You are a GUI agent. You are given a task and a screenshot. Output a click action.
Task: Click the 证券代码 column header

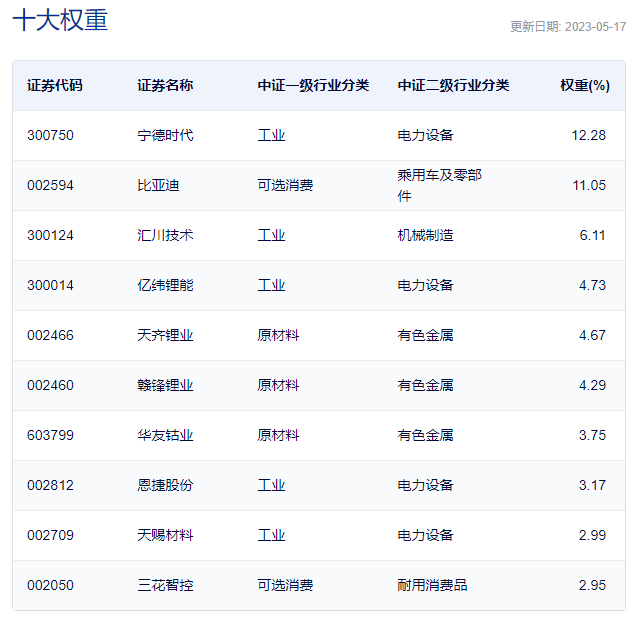click(x=55, y=86)
